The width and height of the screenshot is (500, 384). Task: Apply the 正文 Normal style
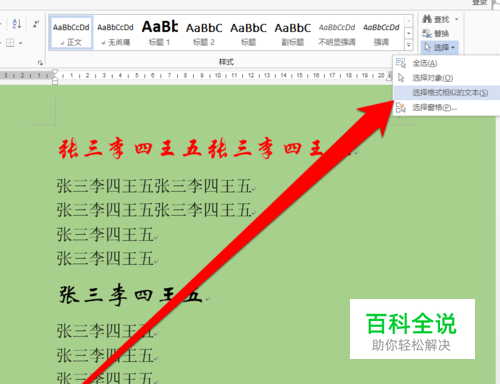pyautogui.click(x=71, y=34)
